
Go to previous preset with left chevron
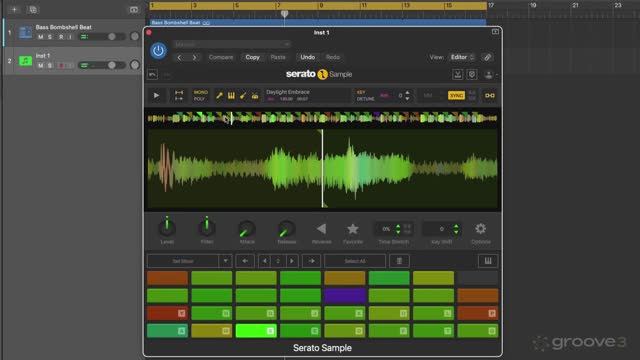(x=180, y=58)
